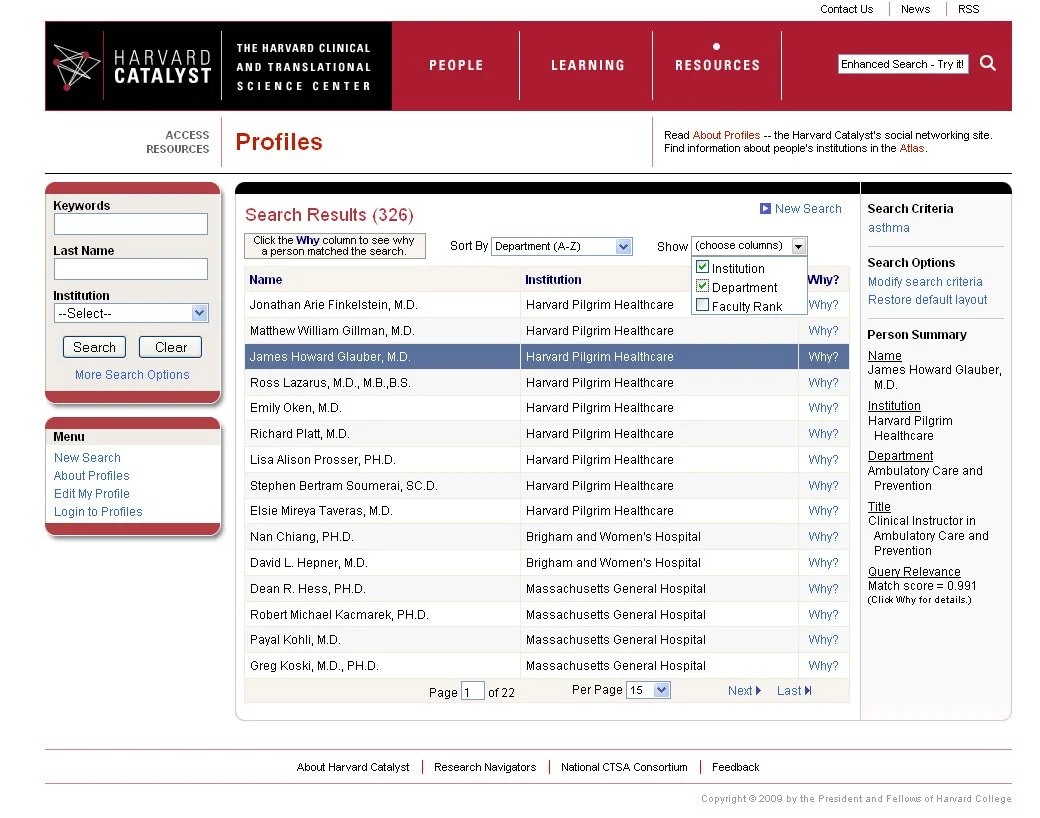Enable the Faculty Rank column checkbox
This screenshot has width=1040, height=818.
point(702,305)
